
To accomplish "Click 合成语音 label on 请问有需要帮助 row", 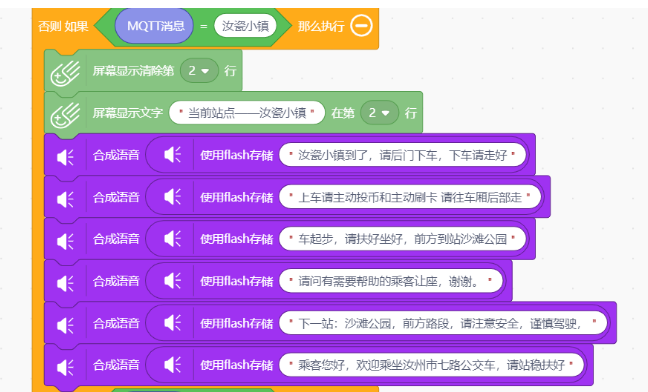I will point(116,281).
